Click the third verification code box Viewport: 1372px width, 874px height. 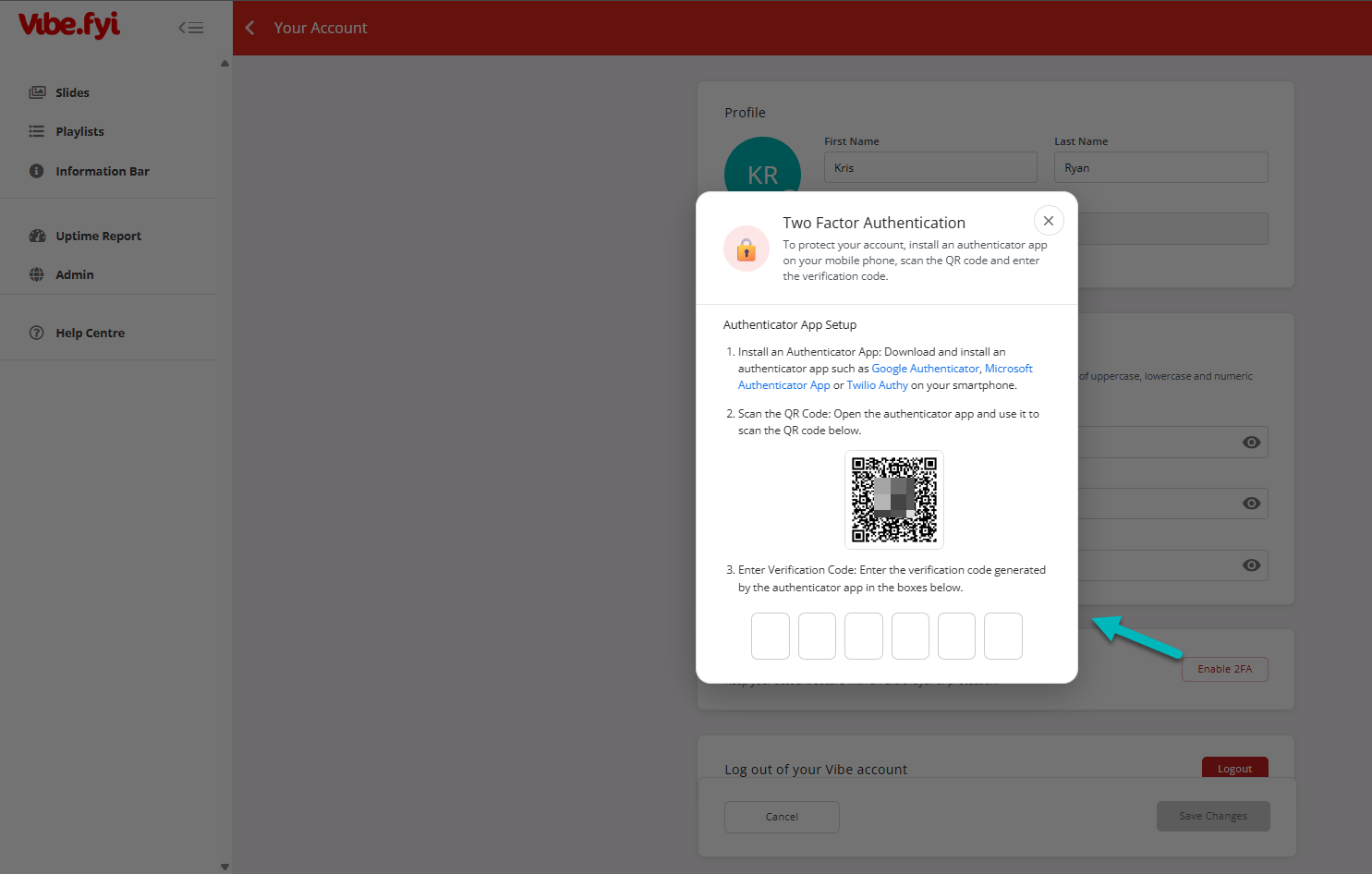[864, 636]
